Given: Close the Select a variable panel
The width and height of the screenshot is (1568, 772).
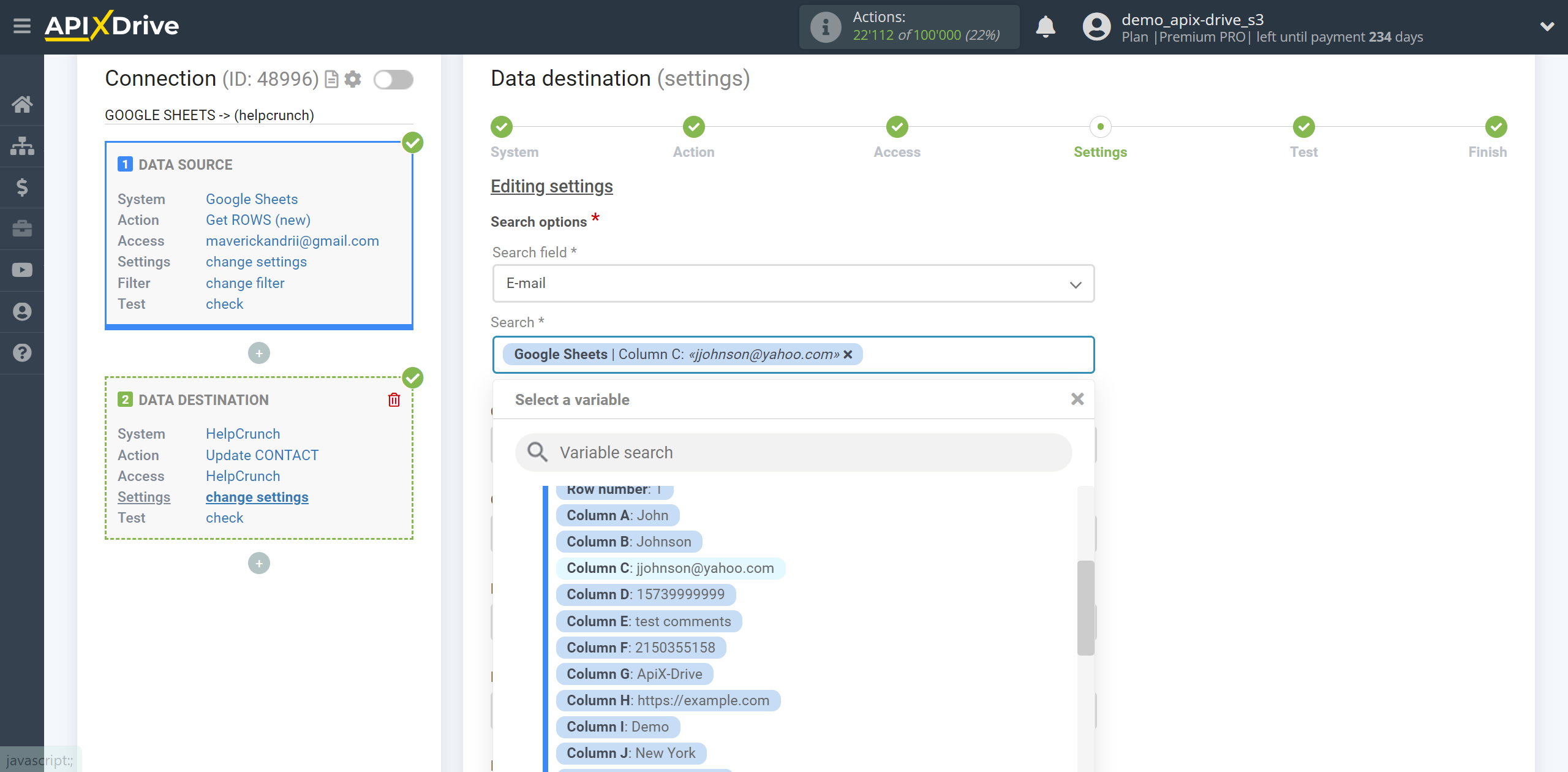Looking at the screenshot, I should (1077, 399).
